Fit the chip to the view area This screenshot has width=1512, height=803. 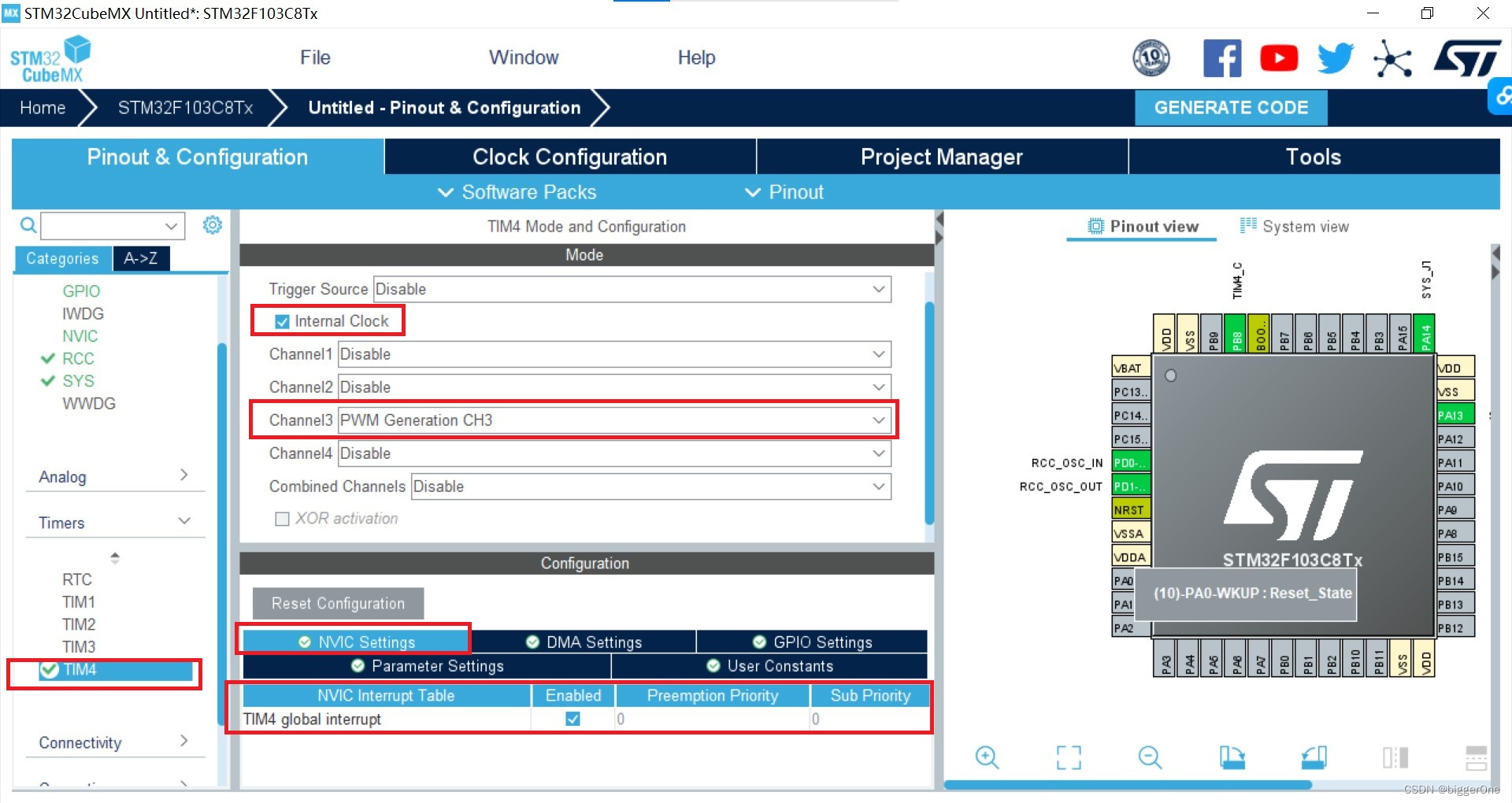coord(1069,757)
